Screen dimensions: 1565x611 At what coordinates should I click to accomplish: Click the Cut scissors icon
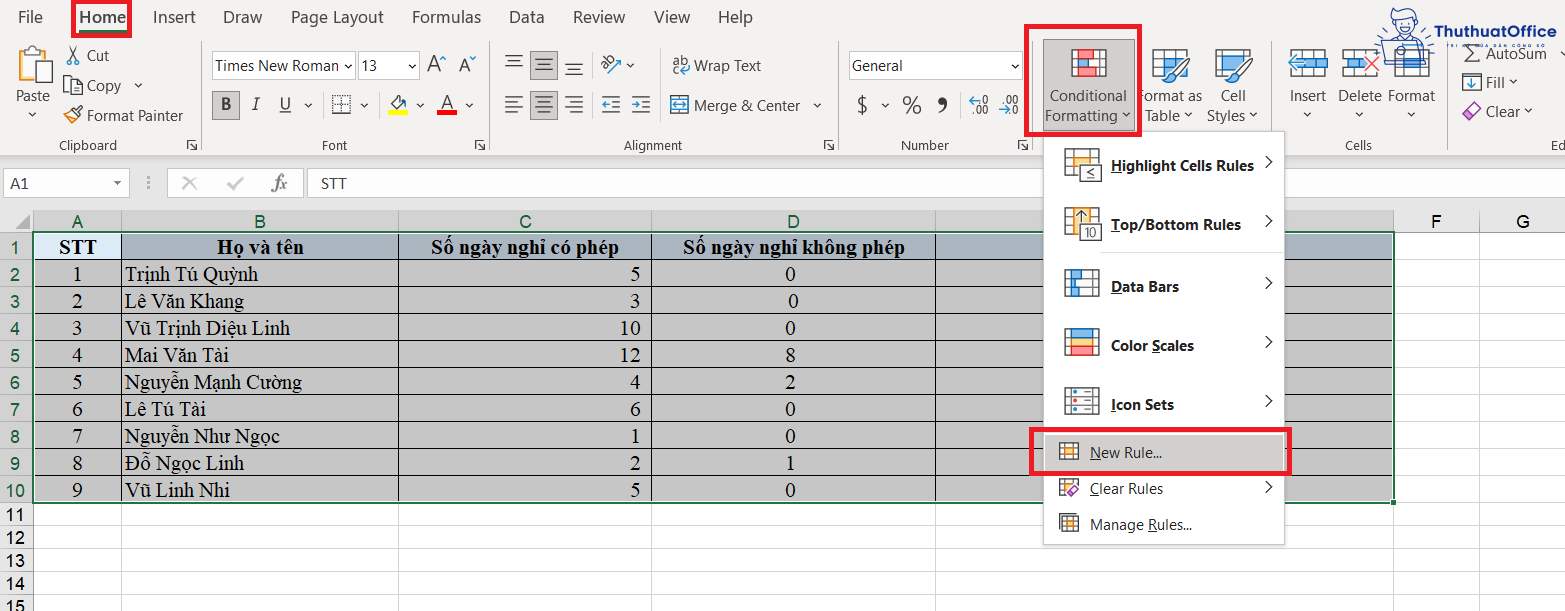pos(73,55)
